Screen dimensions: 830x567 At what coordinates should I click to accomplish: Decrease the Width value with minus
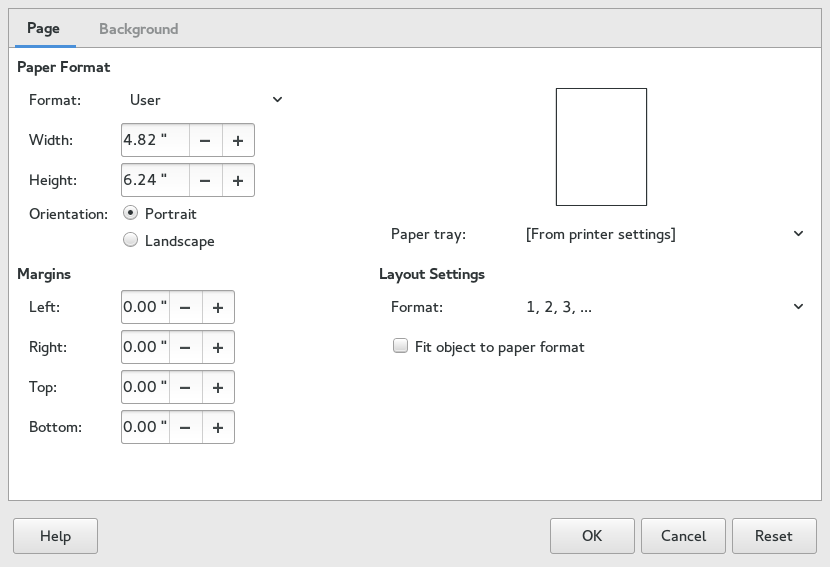pos(205,140)
